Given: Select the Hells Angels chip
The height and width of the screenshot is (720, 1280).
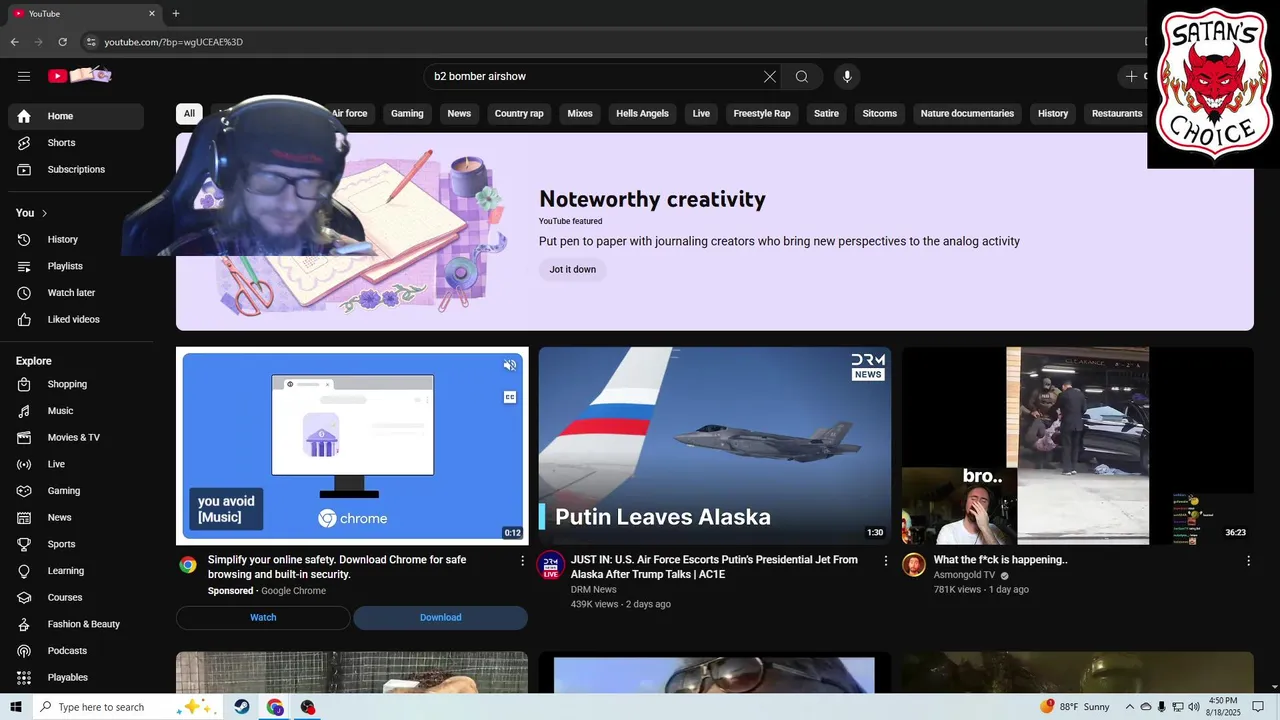Looking at the screenshot, I should pos(642,114).
